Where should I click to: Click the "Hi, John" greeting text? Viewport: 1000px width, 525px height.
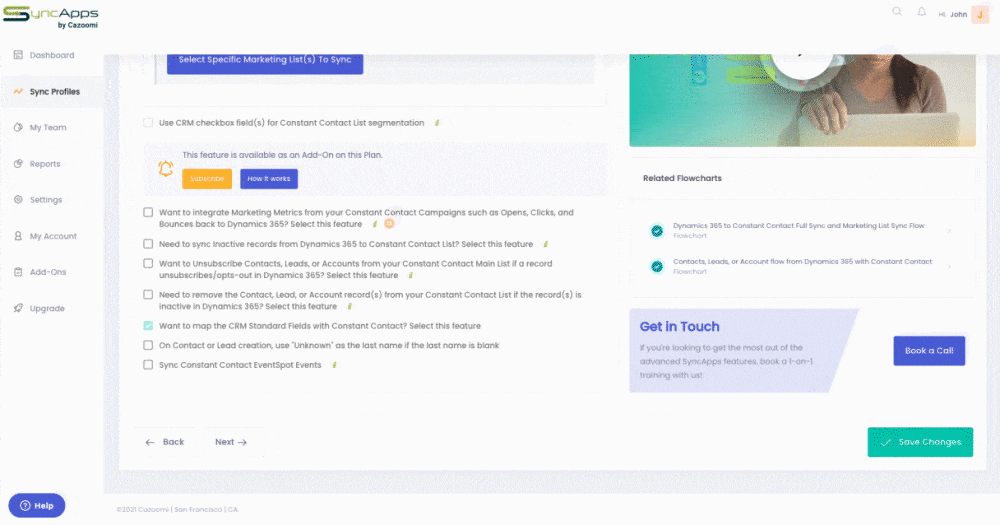click(x=952, y=14)
